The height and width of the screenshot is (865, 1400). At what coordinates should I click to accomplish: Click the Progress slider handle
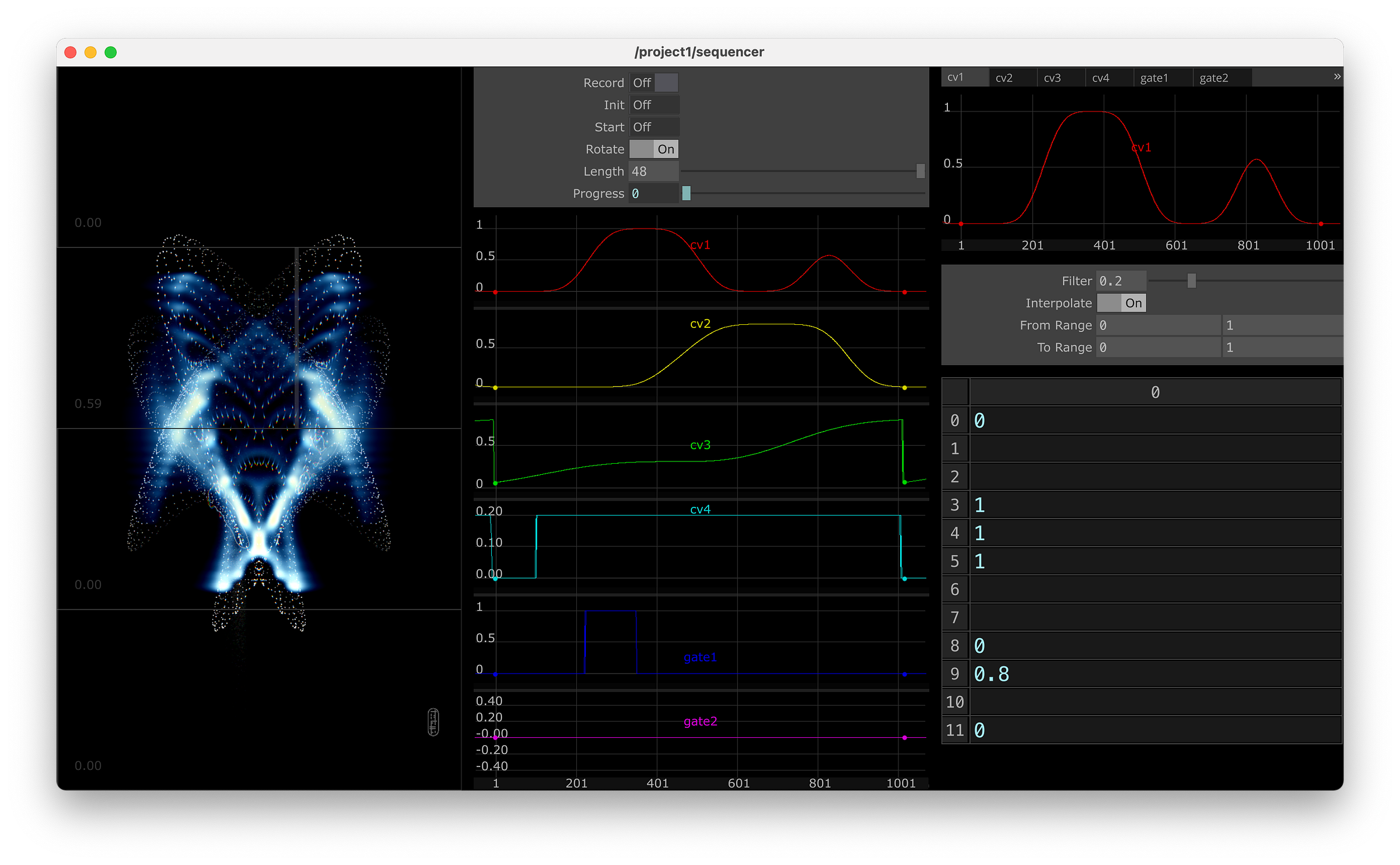pyautogui.click(x=687, y=193)
